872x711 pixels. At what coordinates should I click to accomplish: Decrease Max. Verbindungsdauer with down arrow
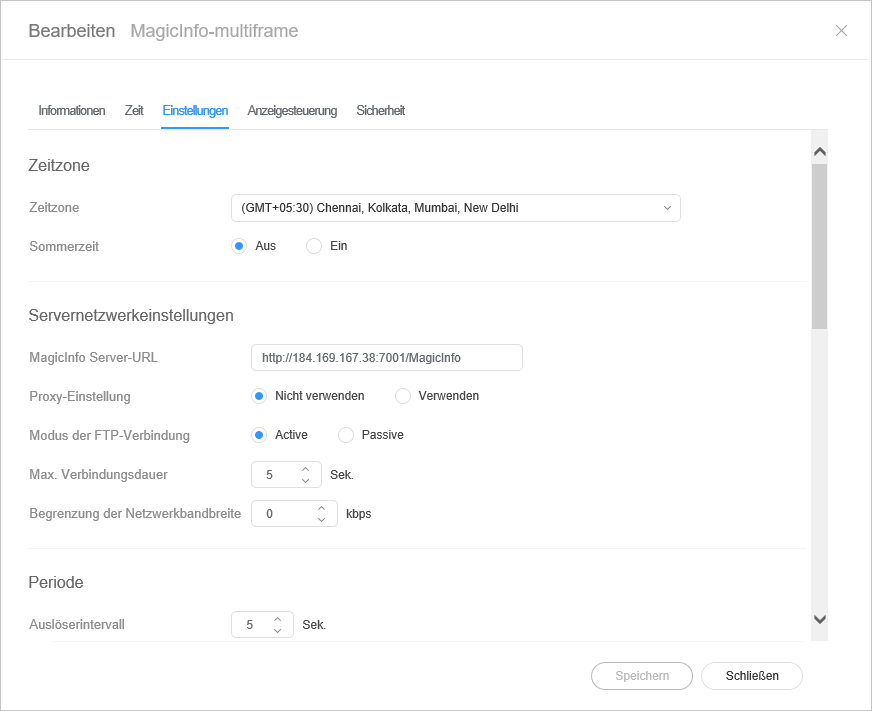[x=306, y=481]
